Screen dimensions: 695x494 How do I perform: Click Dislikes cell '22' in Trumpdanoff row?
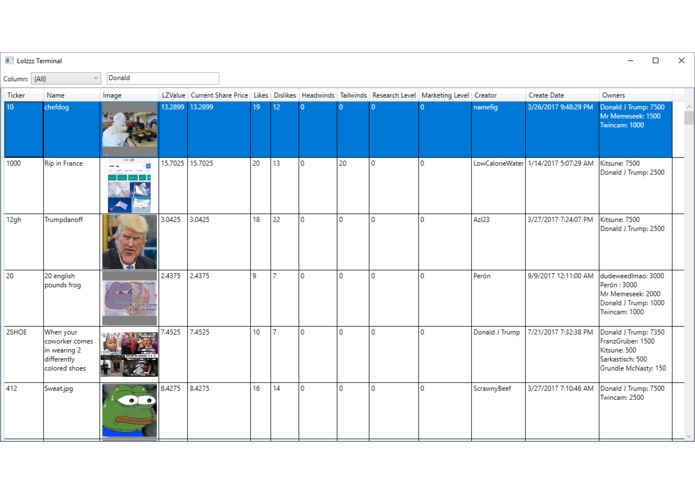point(285,242)
